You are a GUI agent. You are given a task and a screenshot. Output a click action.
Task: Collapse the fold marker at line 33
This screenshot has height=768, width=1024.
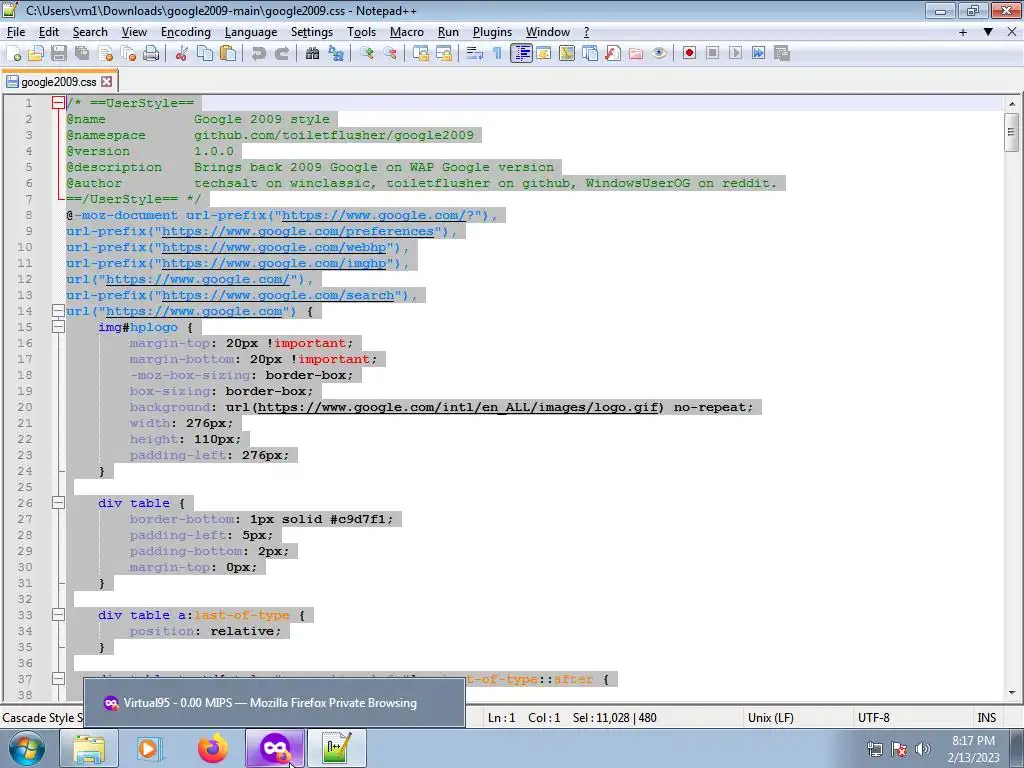[58, 615]
